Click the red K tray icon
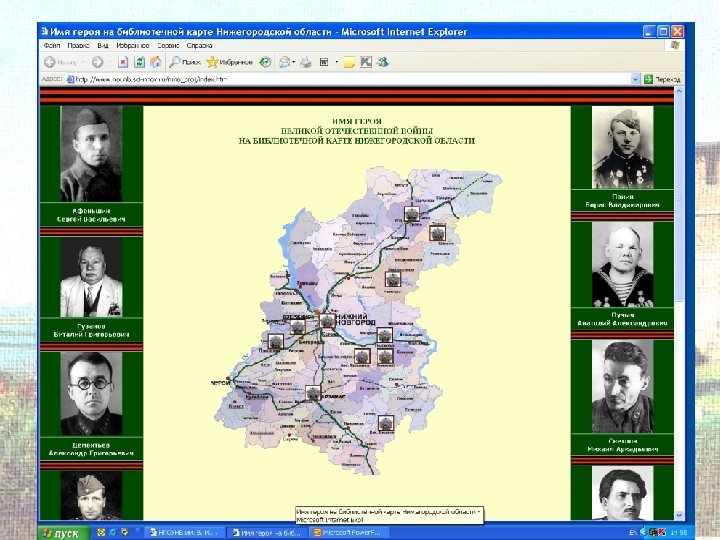The height and width of the screenshot is (540, 720). (662, 533)
